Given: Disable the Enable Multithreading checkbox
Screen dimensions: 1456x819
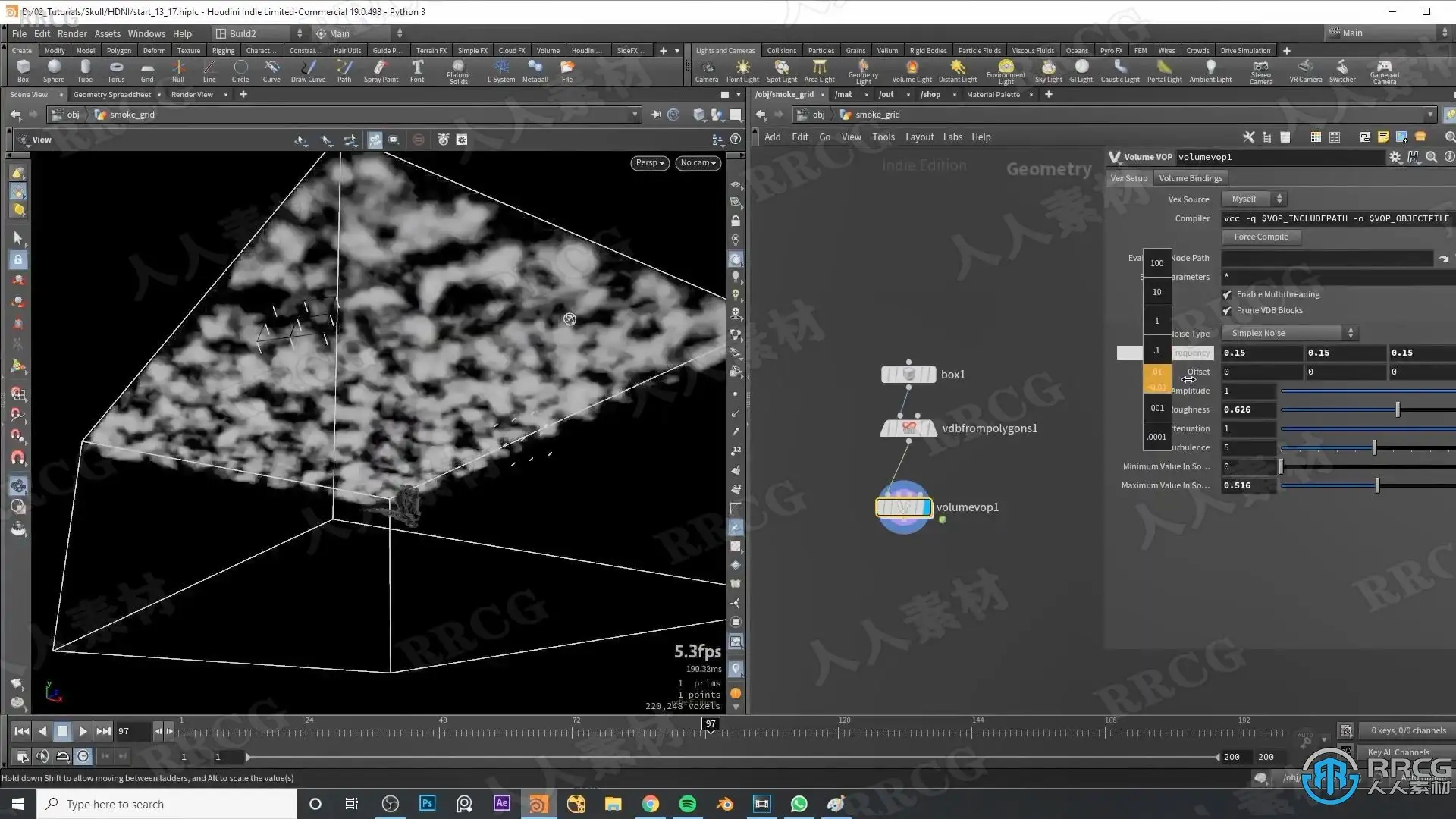Looking at the screenshot, I should click(1227, 294).
